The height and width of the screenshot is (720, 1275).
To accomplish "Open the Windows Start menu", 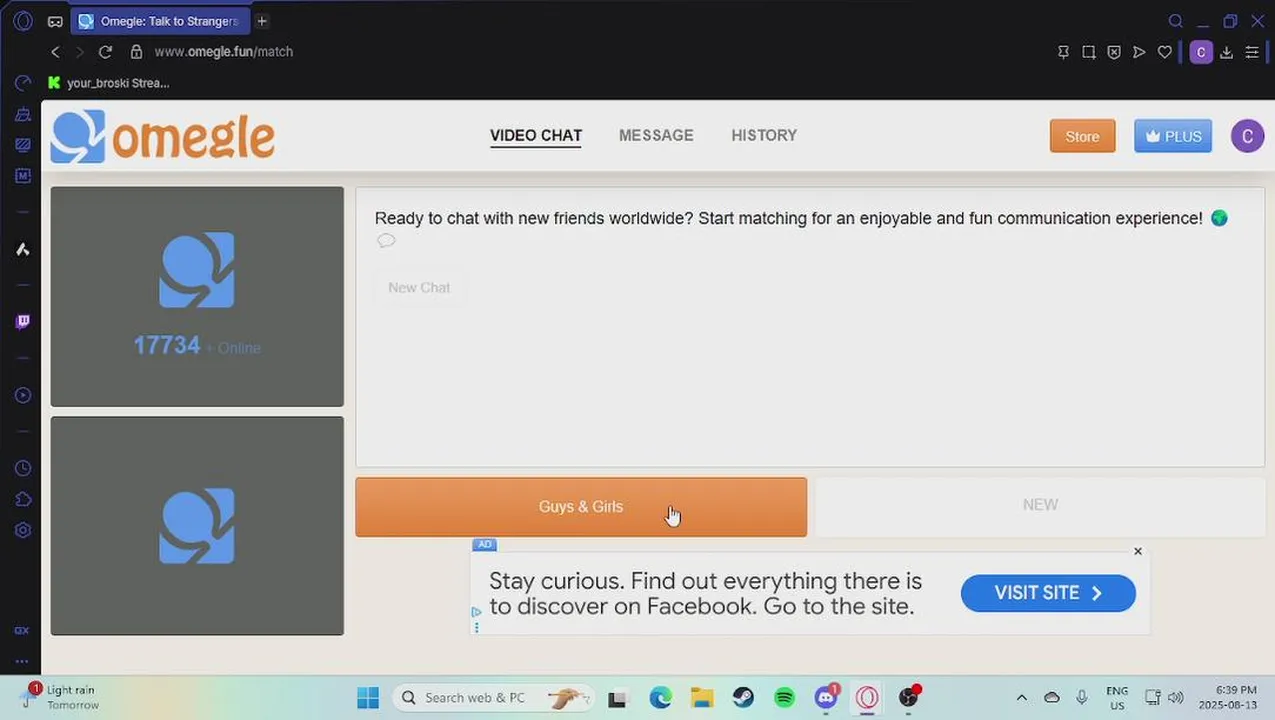I will 368,697.
